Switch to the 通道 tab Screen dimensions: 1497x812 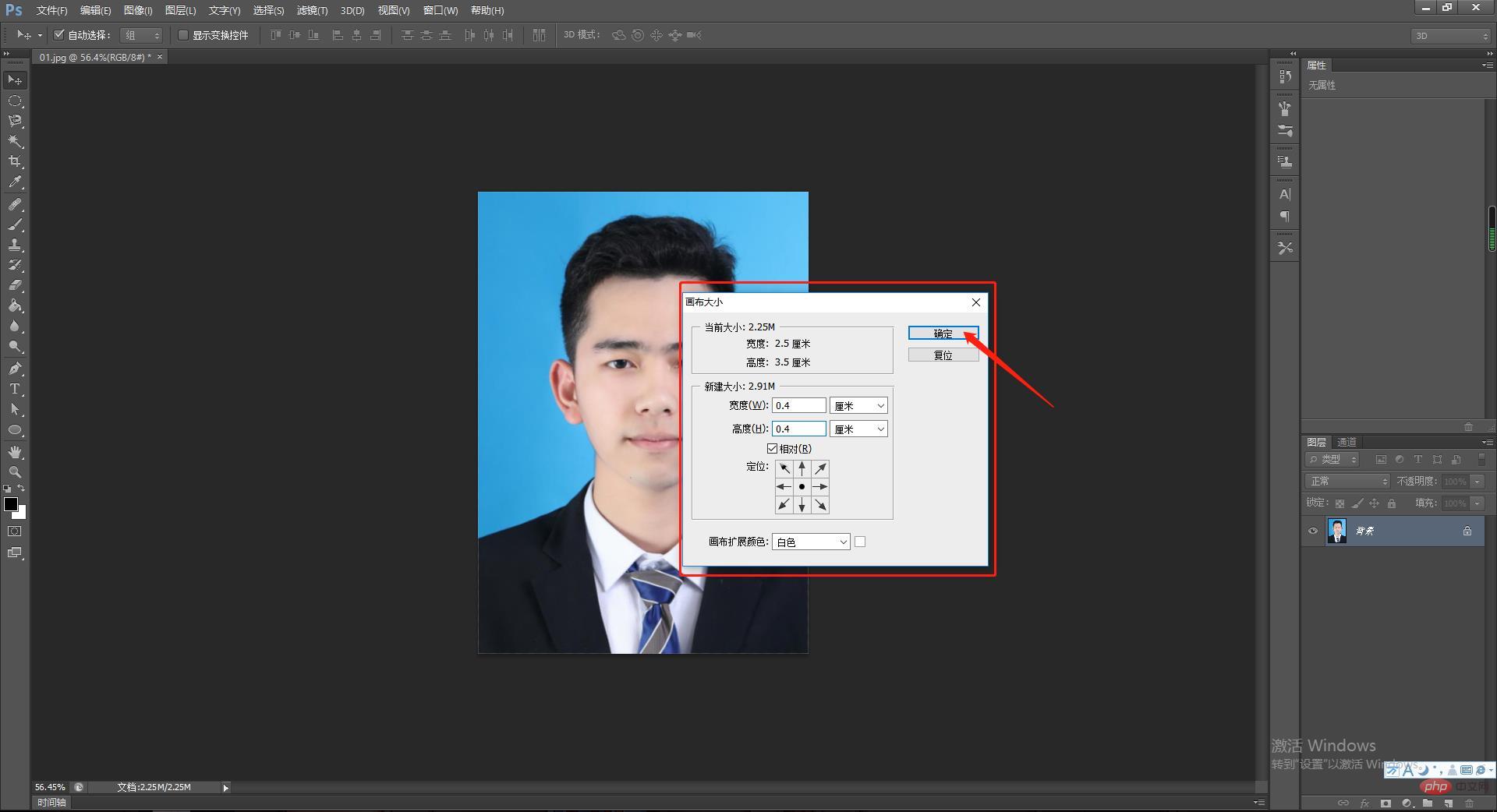1347,442
